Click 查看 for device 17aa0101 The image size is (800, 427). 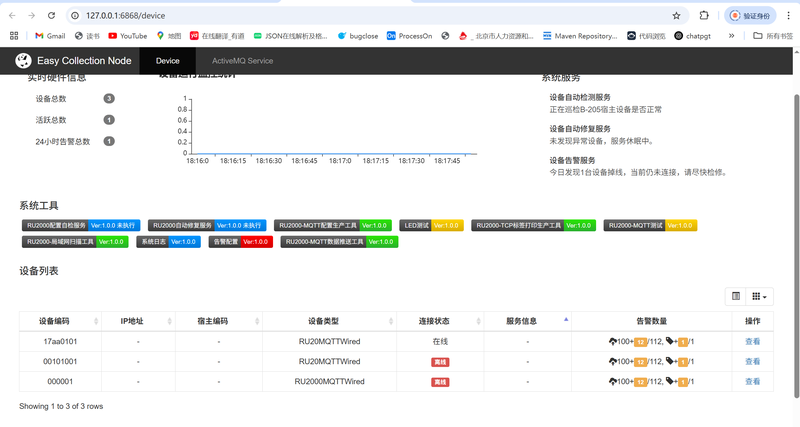tap(753, 341)
